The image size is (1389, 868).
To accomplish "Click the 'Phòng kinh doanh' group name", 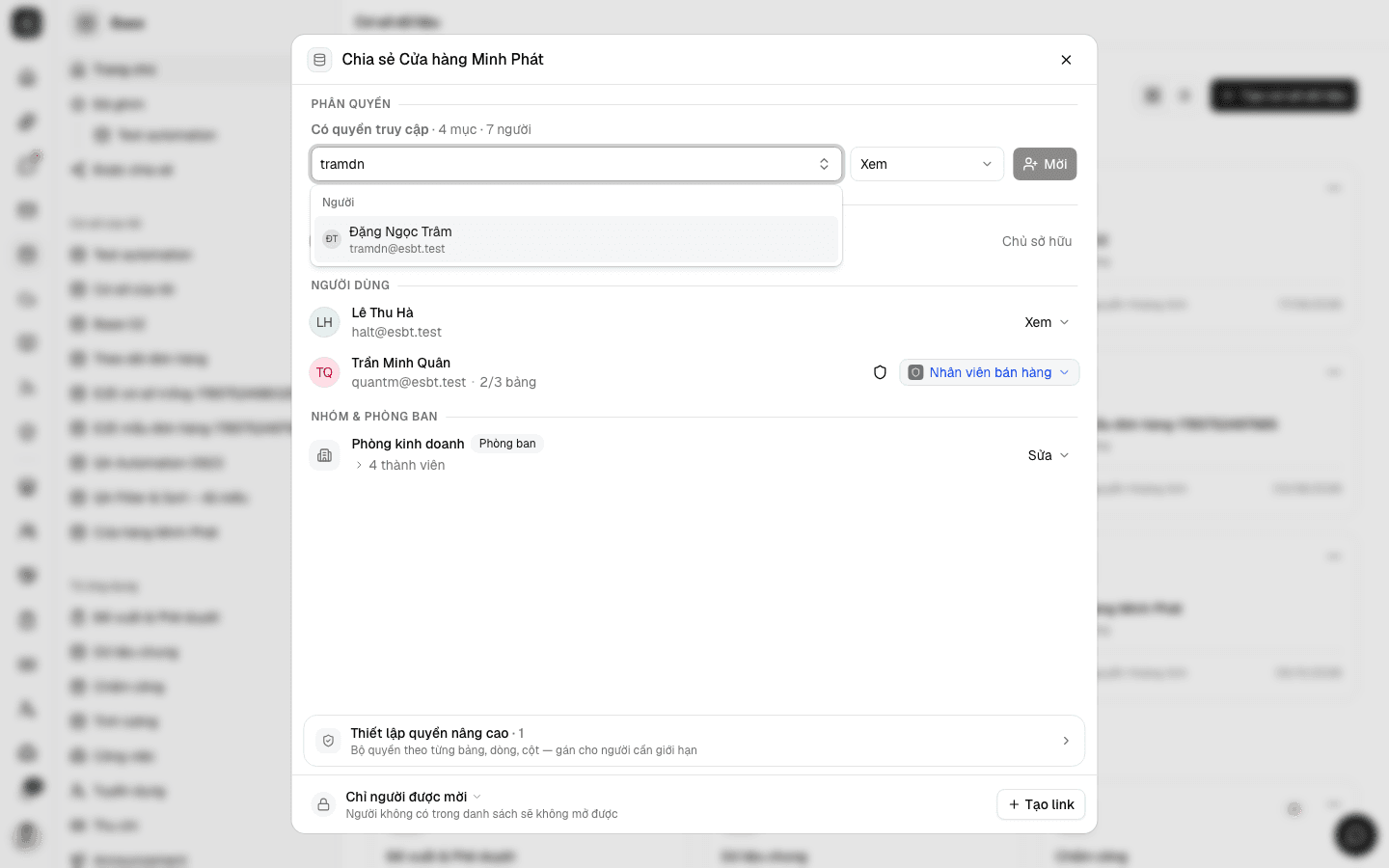I will [x=407, y=444].
